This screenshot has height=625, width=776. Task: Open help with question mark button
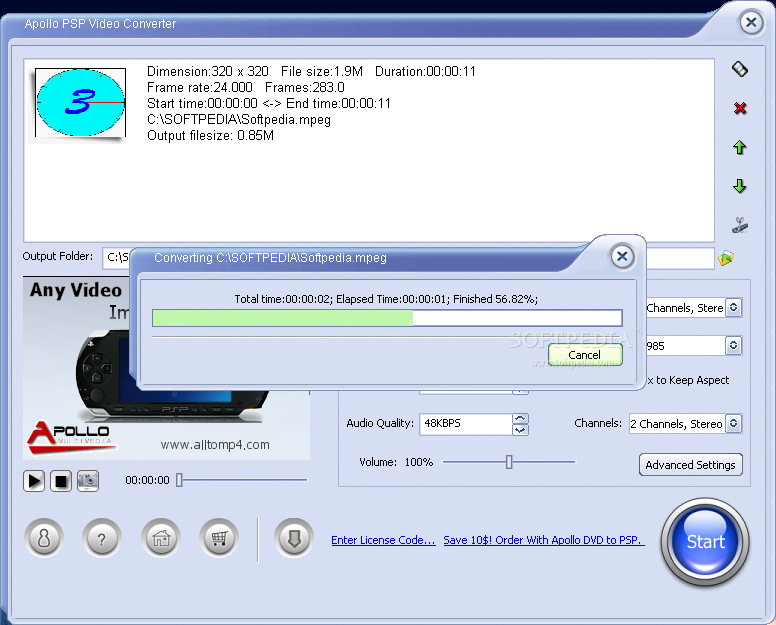click(x=101, y=538)
